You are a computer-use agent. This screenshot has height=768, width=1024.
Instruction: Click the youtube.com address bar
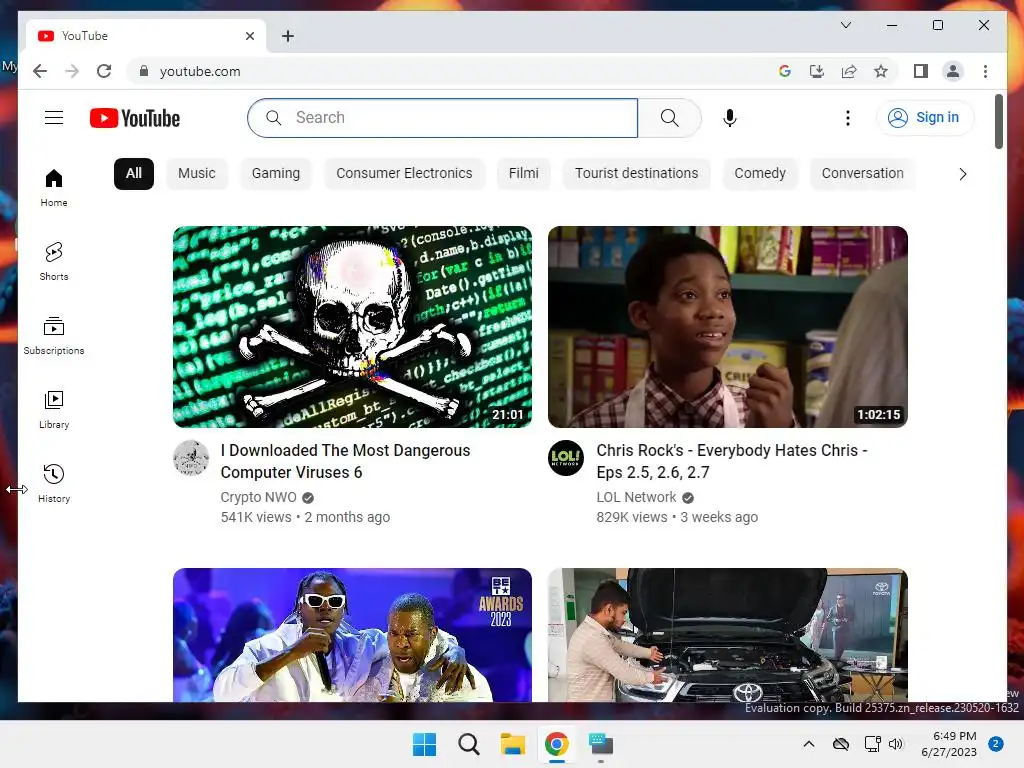click(x=451, y=71)
